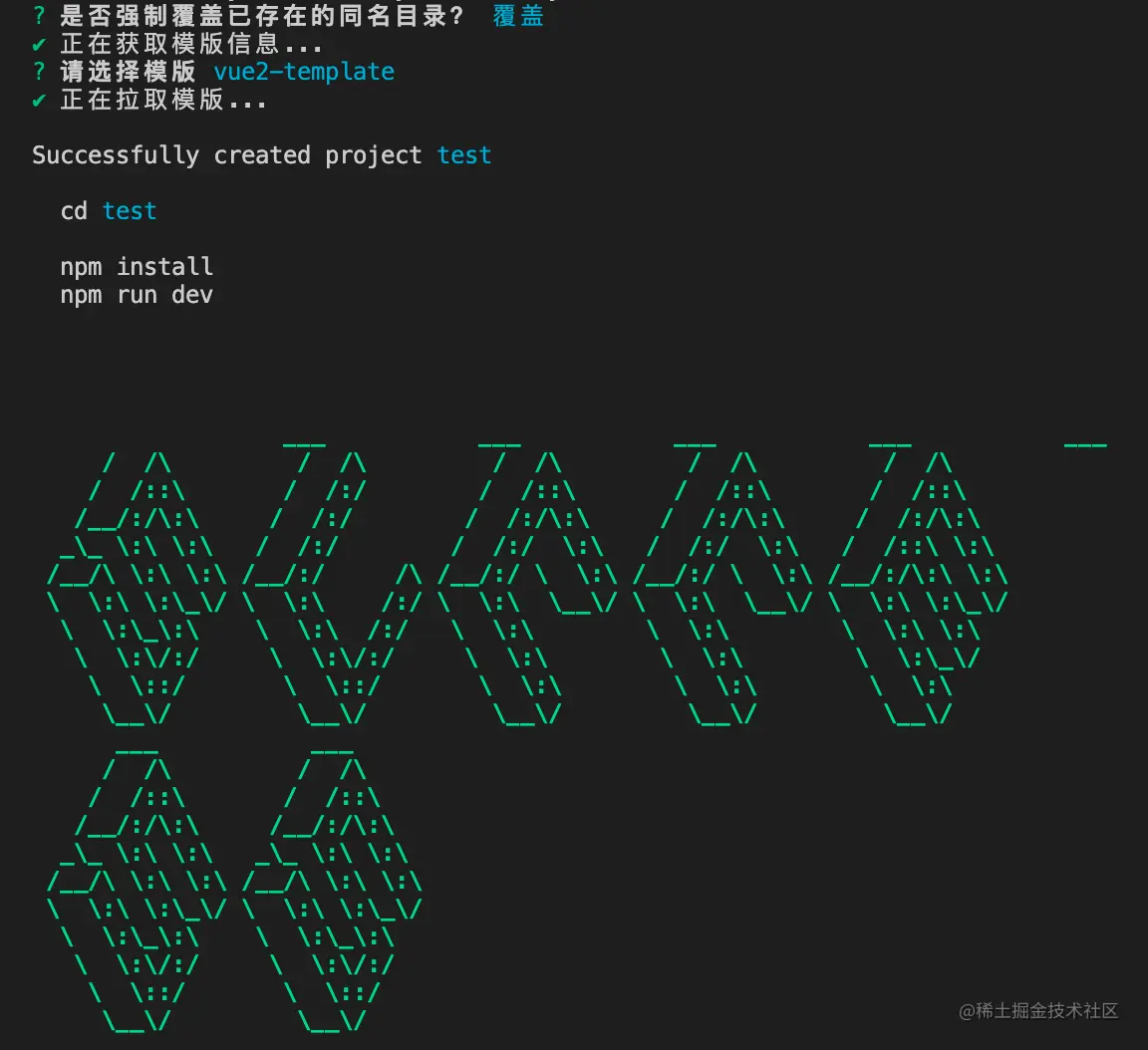Click the 'vue2-template' selected template text
1148x1050 pixels.
pos(304,72)
